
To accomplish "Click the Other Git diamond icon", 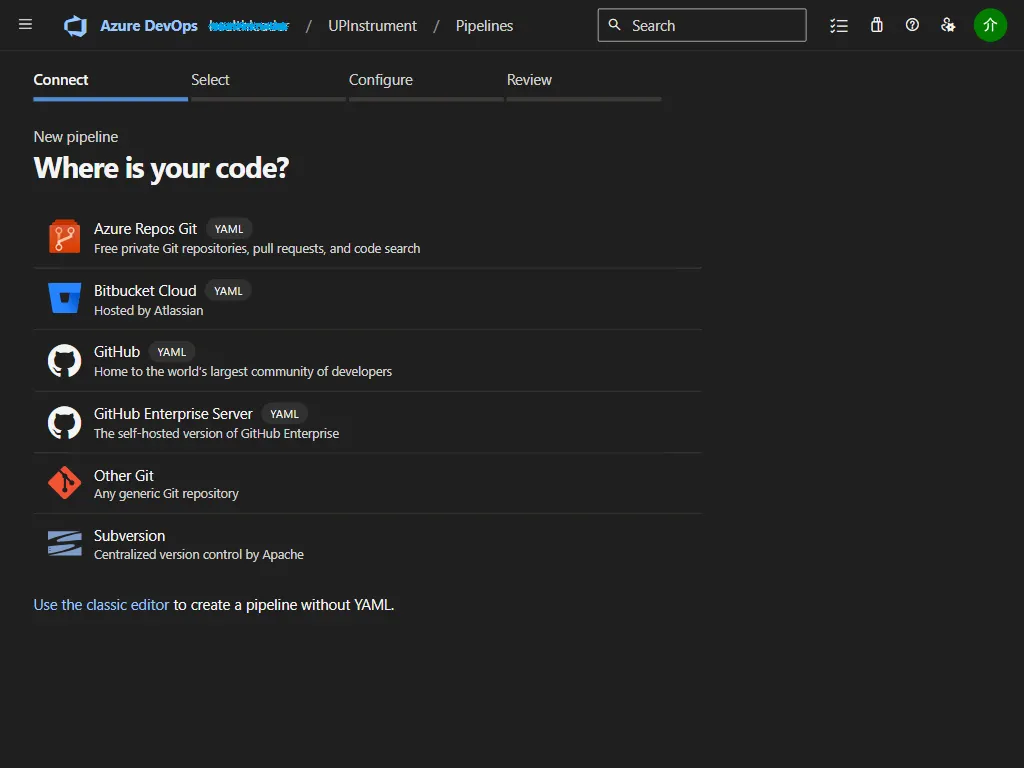I will 65,483.
